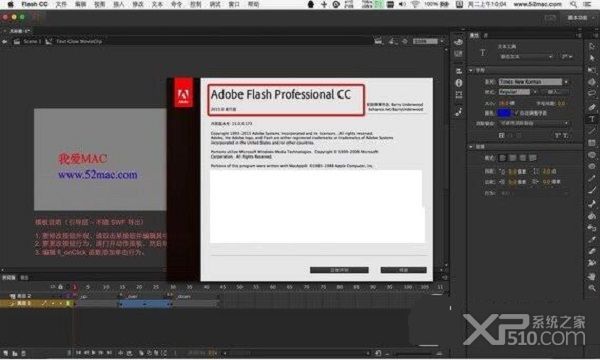Click the narrower dark button in About dialog
Viewport: 600px width, 360px height.
[403, 270]
